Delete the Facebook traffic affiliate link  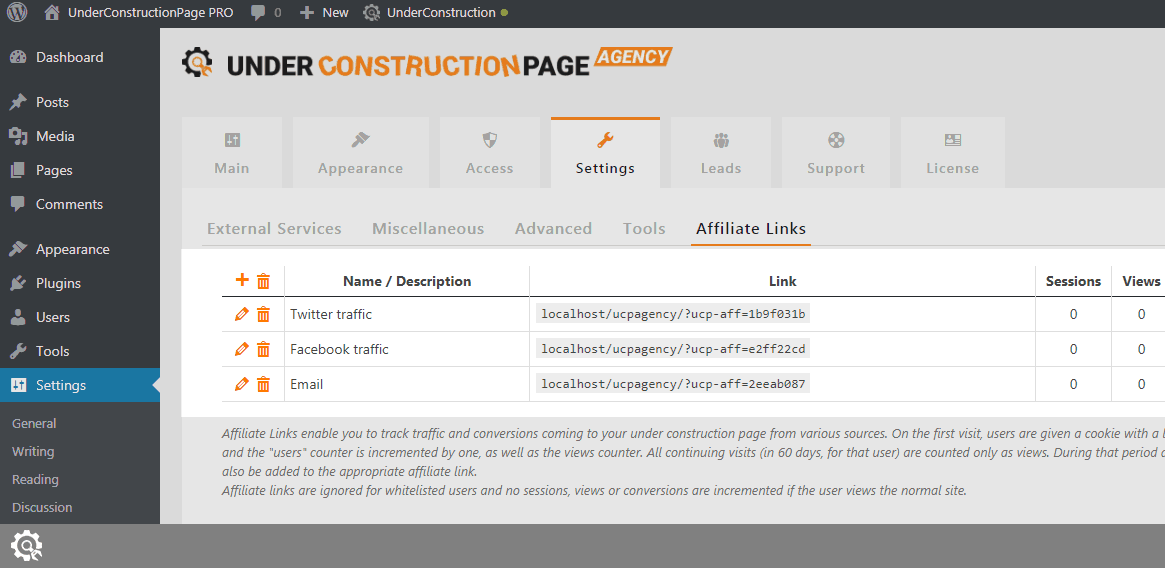263,349
